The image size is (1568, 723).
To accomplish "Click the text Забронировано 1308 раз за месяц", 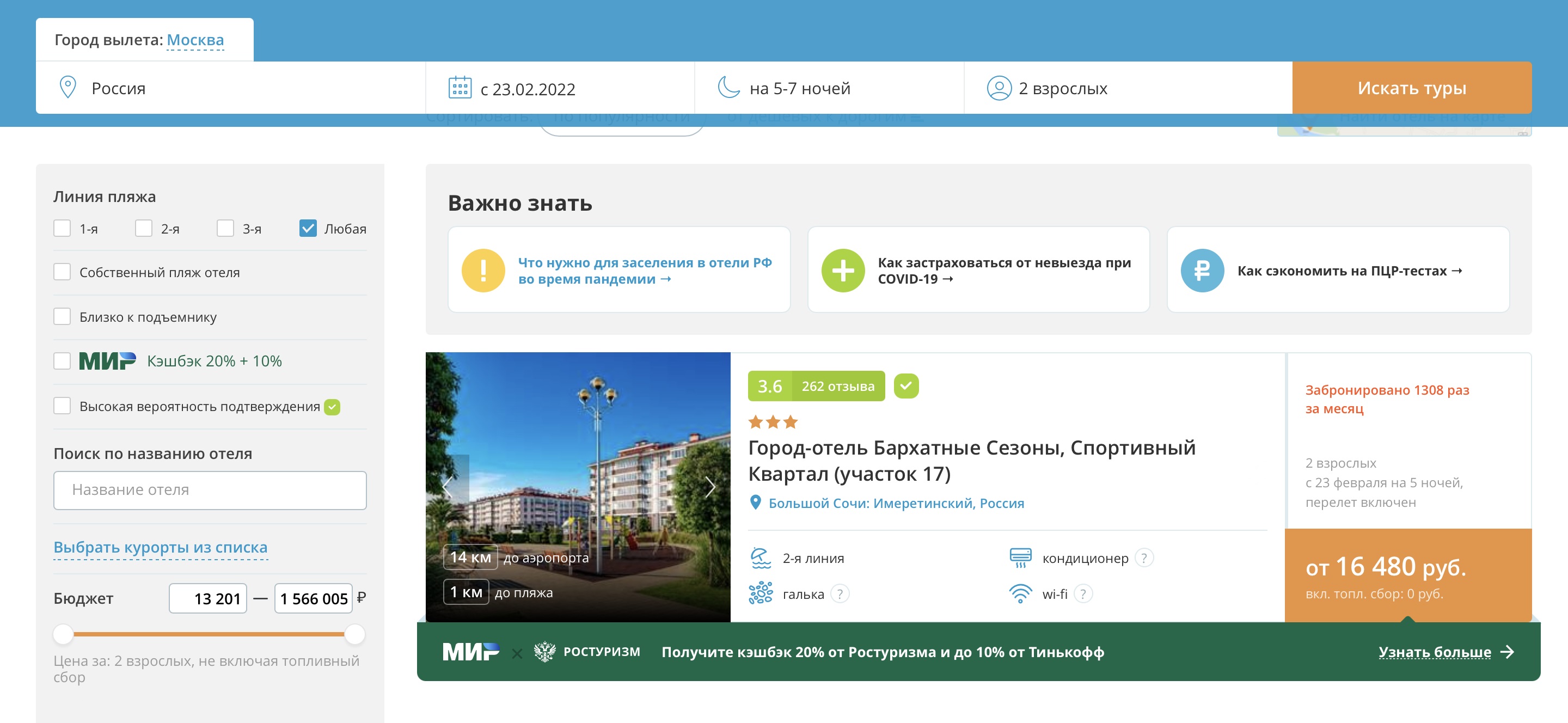I will click(x=1387, y=399).
